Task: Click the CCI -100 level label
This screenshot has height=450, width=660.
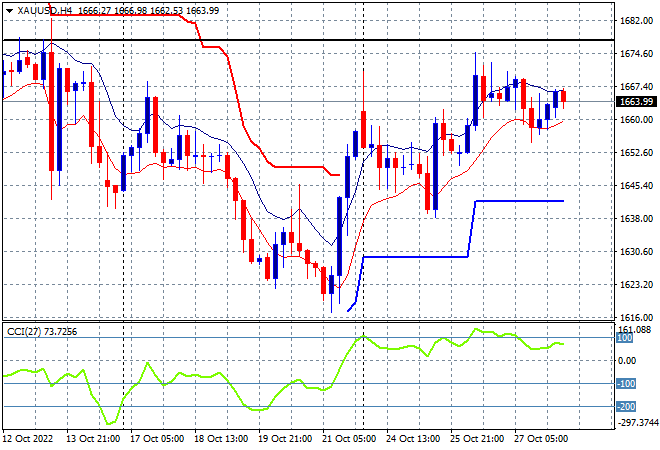Action: (626, 383)
